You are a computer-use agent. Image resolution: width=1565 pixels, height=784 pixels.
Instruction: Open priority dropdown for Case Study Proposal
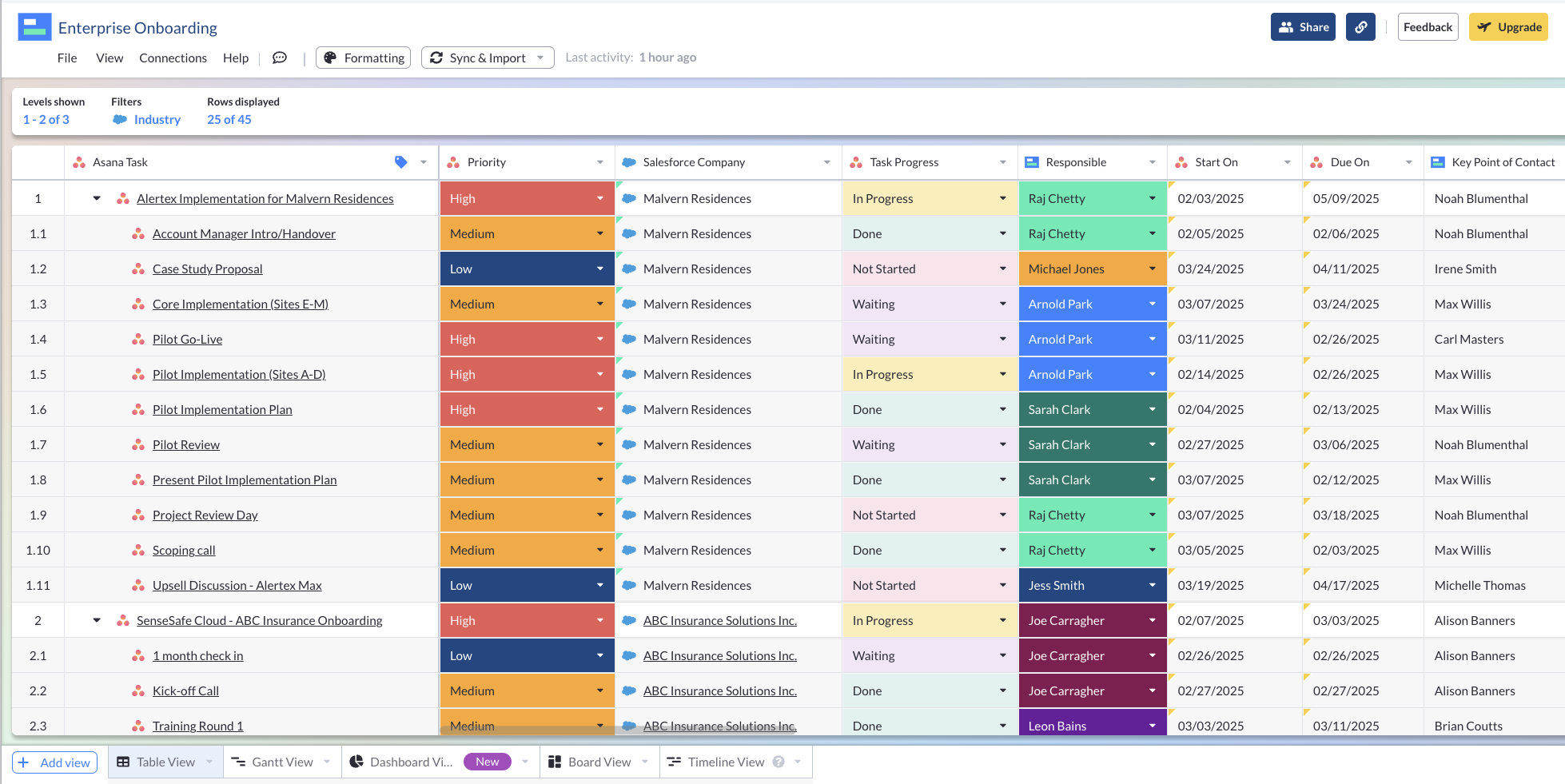point(600,269)
